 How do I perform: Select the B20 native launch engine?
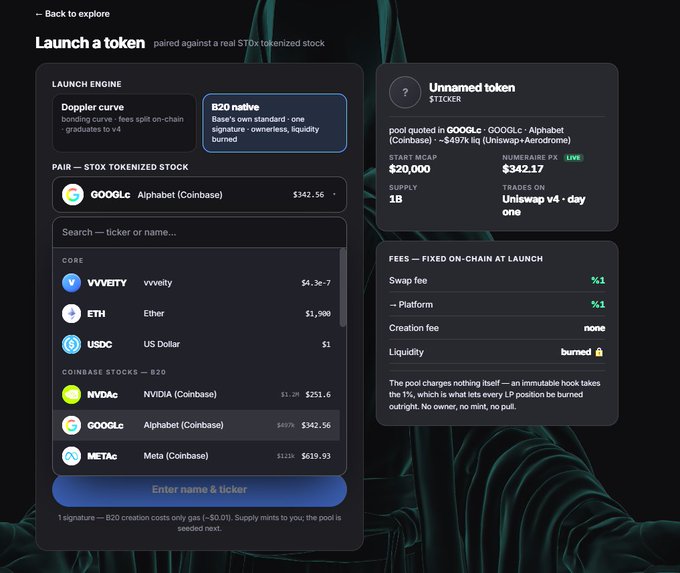pyautogui.click(x=275, y=123)
